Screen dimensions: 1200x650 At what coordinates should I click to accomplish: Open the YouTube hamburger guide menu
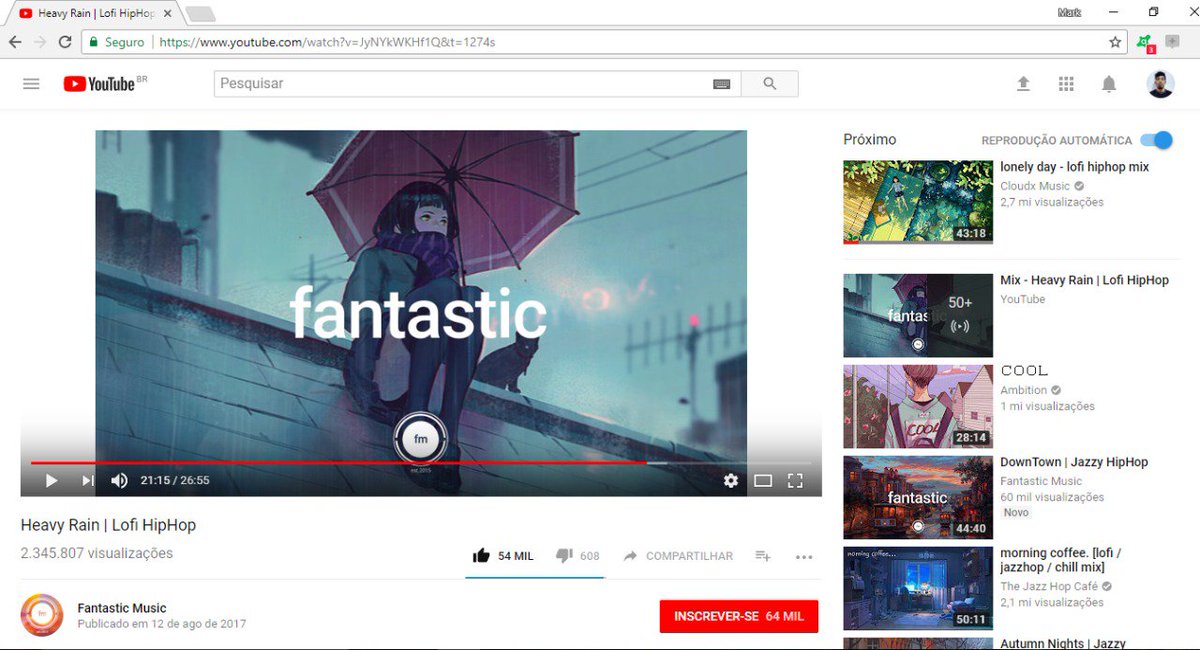pos(31,84)
